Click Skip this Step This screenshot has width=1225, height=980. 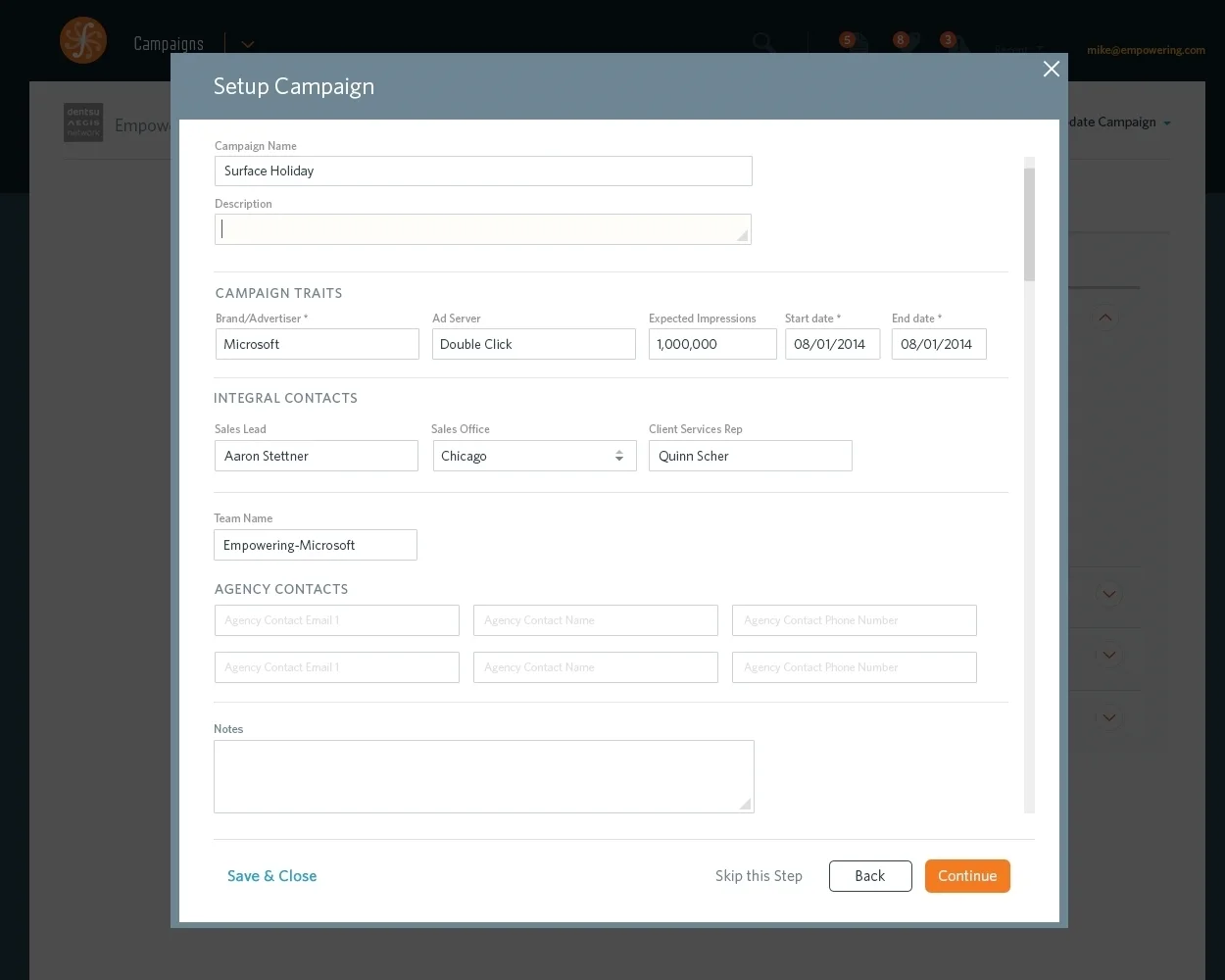(759, 876)
